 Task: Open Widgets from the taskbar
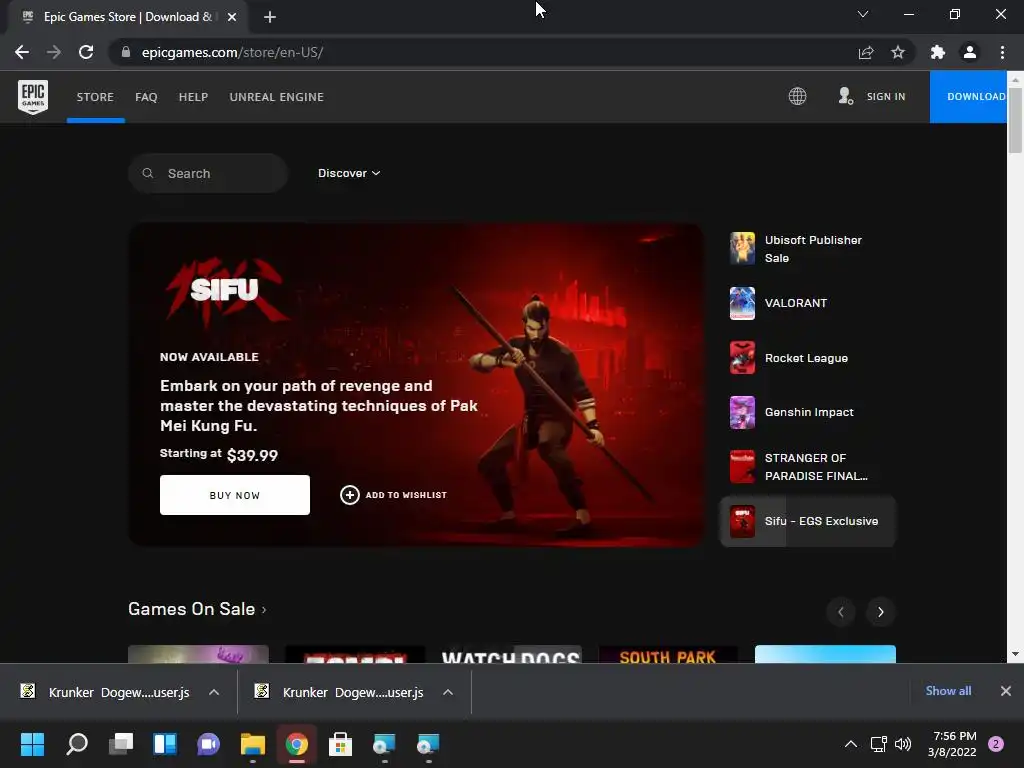click(165, 744)
